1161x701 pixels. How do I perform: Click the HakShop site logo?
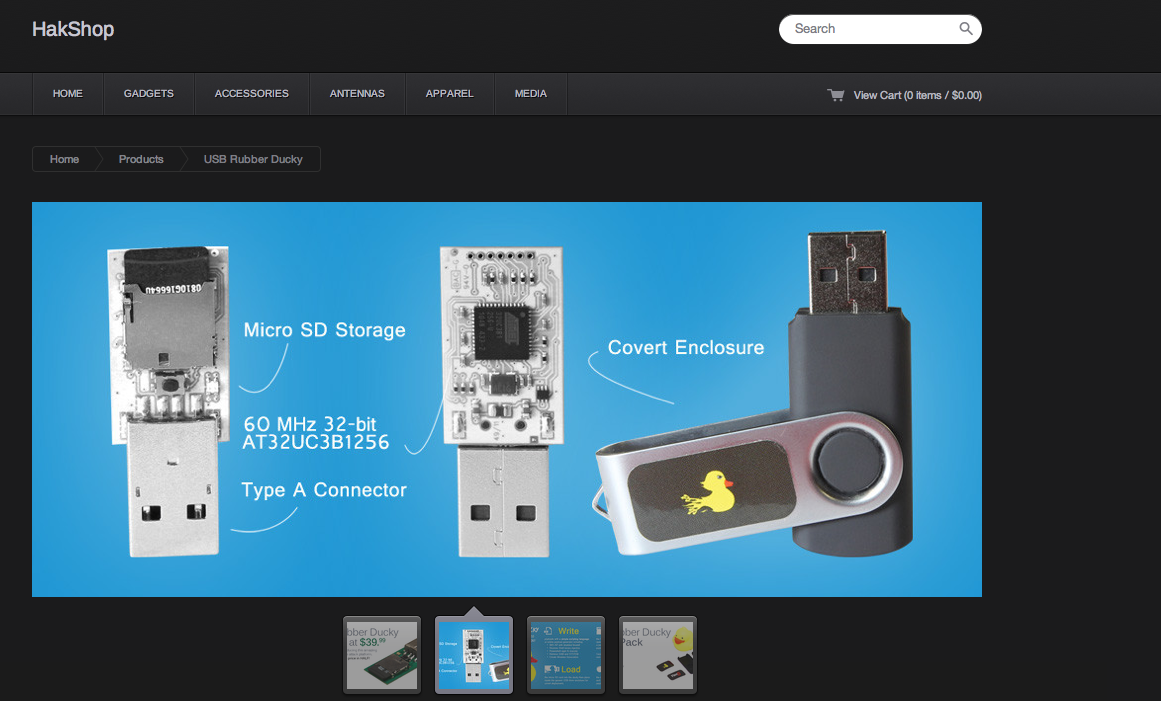pyautogui.click(x=73, y=29)
